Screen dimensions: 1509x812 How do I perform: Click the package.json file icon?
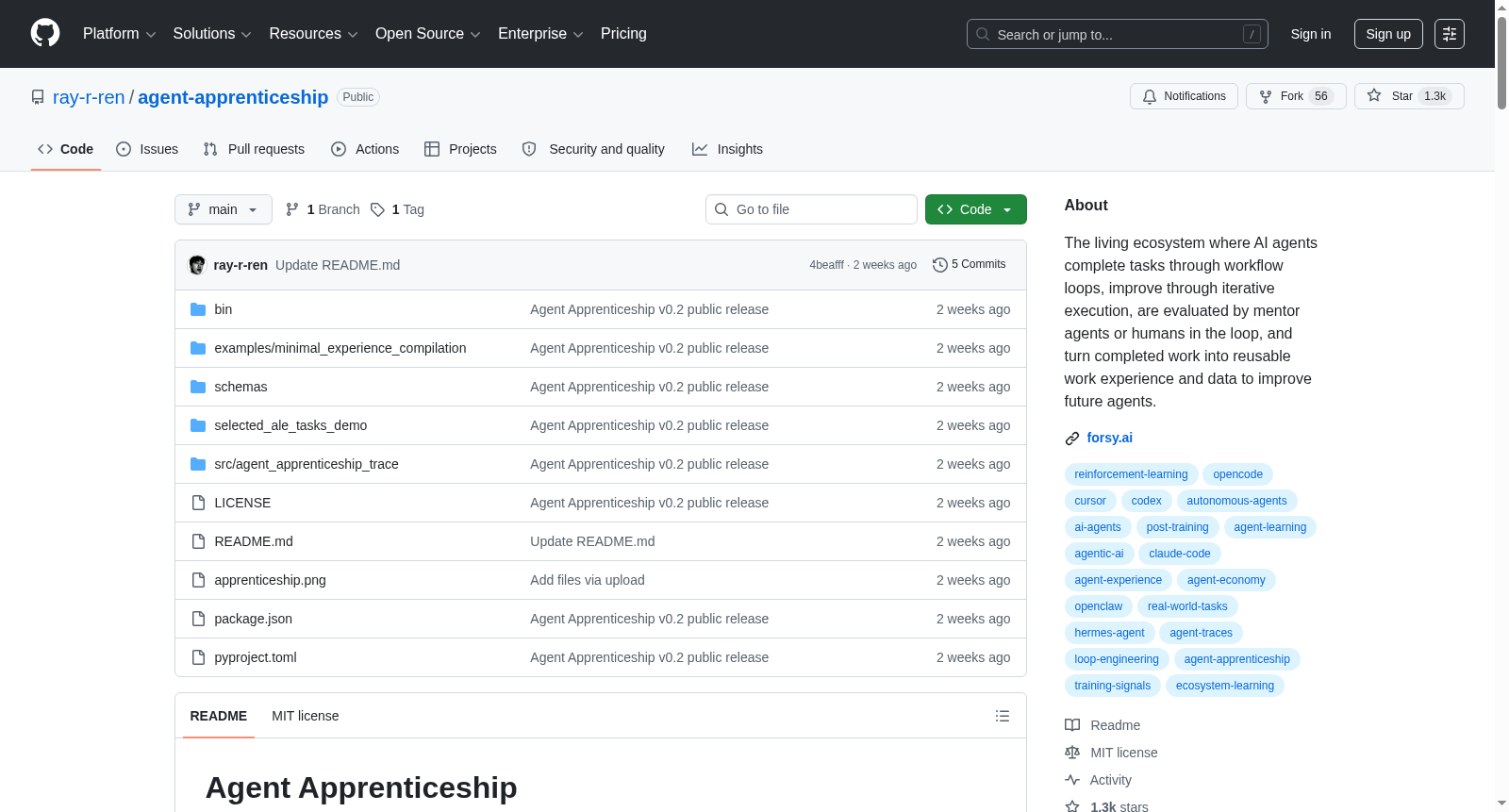pyautogui.click(x=198, y=619)
